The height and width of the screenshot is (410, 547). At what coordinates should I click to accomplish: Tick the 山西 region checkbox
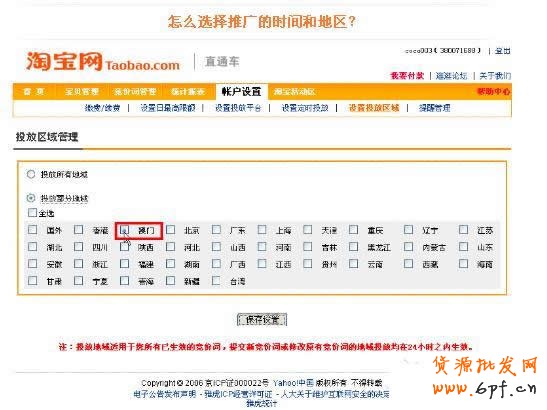[x=216, y=247]
